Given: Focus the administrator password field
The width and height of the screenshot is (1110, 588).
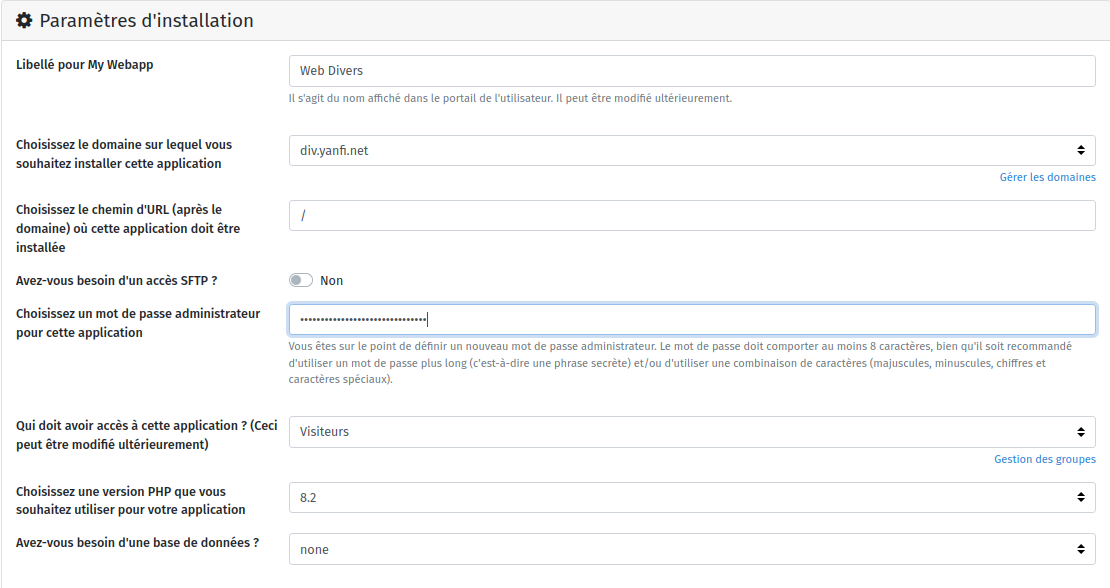Looking at the screenshot, I should (691, 319).
